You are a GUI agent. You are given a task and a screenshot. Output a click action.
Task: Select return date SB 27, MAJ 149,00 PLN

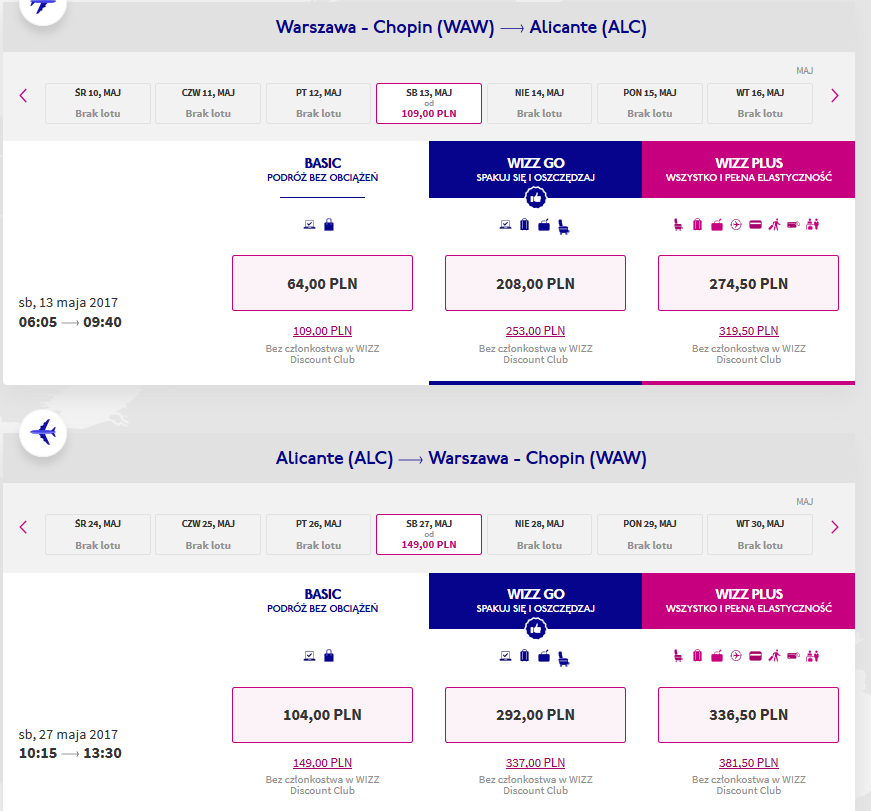click(x=429, y=534)
